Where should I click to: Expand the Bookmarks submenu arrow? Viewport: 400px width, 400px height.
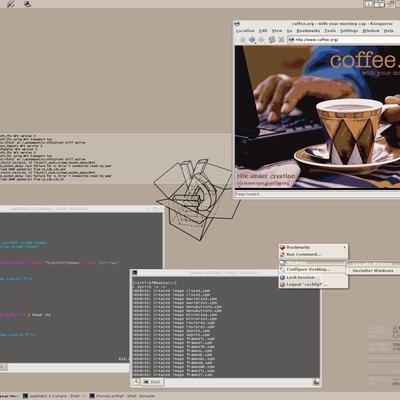coord(344,247)
